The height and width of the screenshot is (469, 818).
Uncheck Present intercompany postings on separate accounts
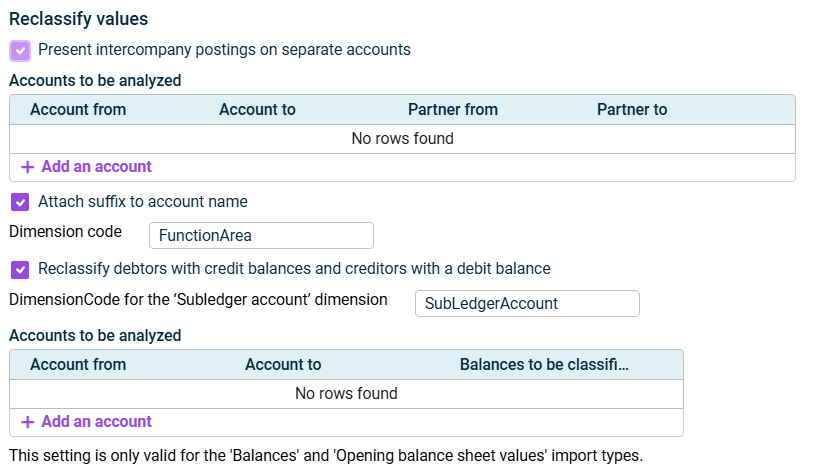pyautogui.click(x=20, y=50)
